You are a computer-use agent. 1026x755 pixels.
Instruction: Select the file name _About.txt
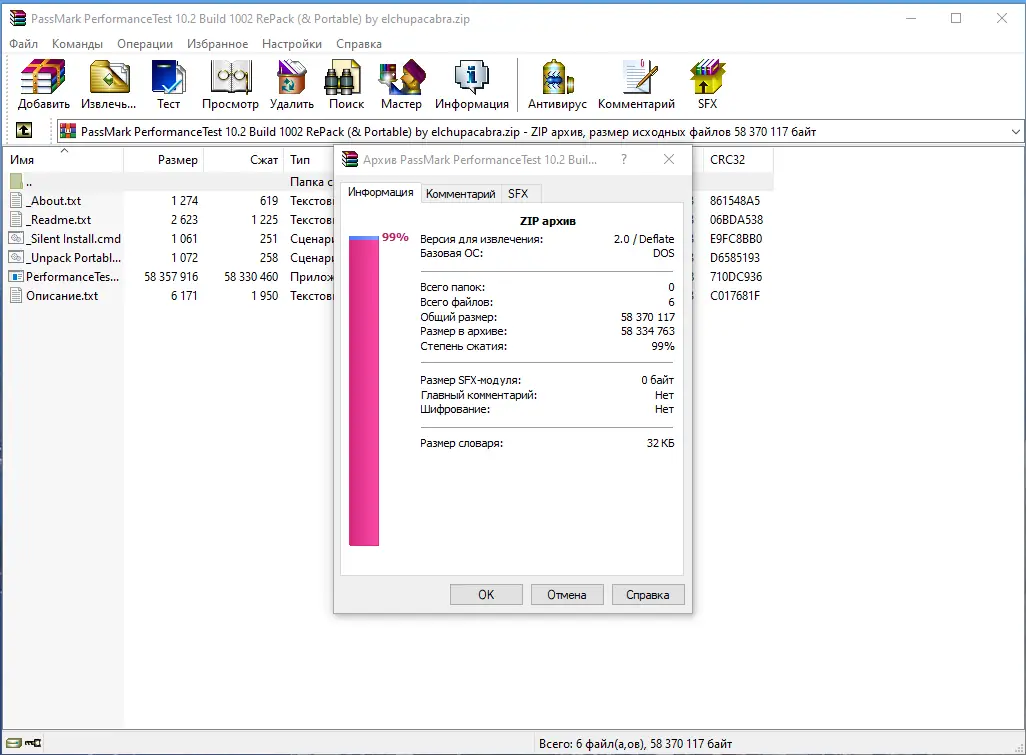54,201
